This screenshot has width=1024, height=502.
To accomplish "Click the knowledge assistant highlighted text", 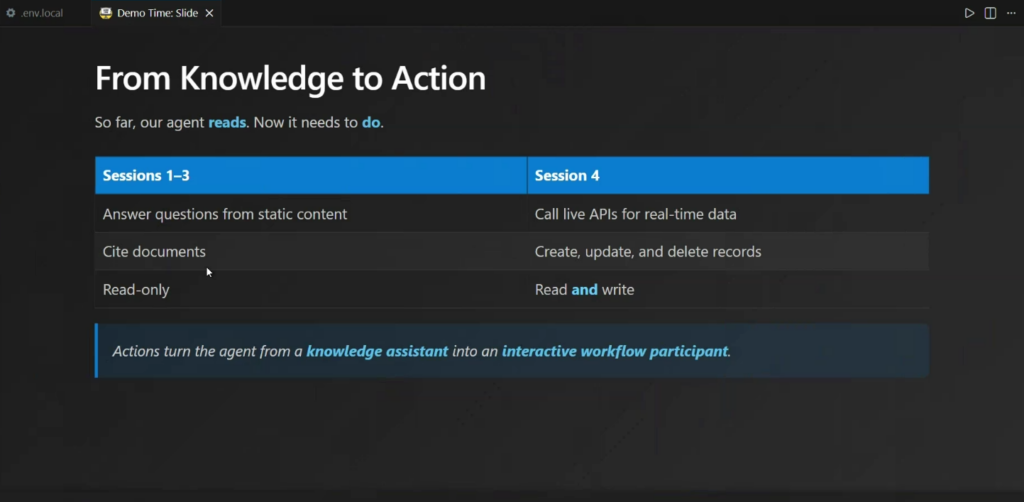I will click(x=377, y=351).
